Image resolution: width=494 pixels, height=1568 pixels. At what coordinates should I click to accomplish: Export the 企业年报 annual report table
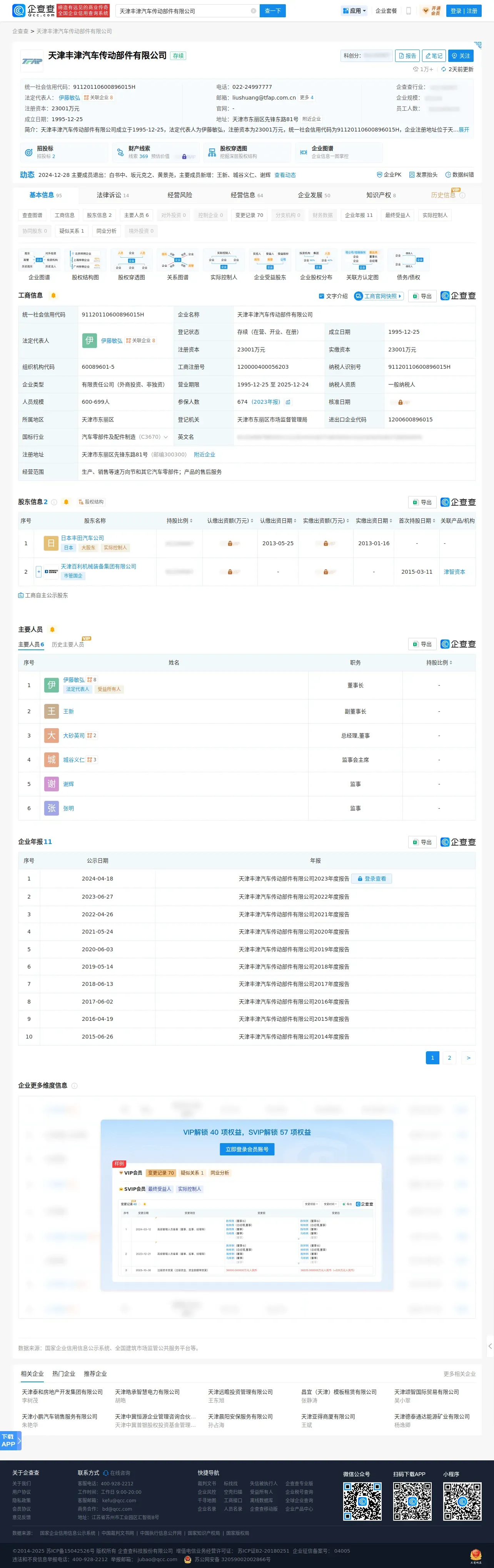click(x=422, y=842)
